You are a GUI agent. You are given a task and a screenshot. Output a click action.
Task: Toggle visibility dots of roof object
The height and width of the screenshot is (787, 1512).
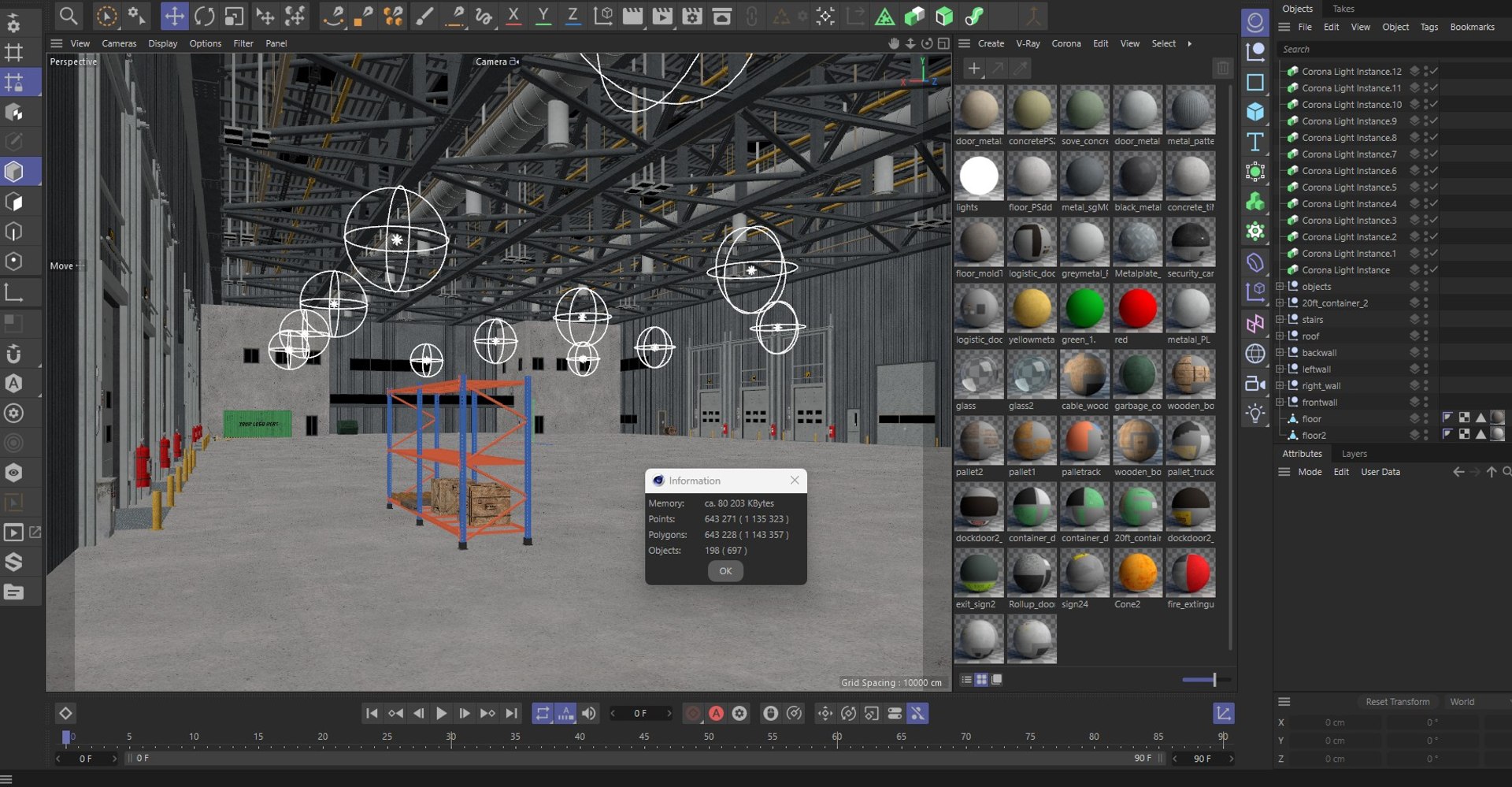1426,336
